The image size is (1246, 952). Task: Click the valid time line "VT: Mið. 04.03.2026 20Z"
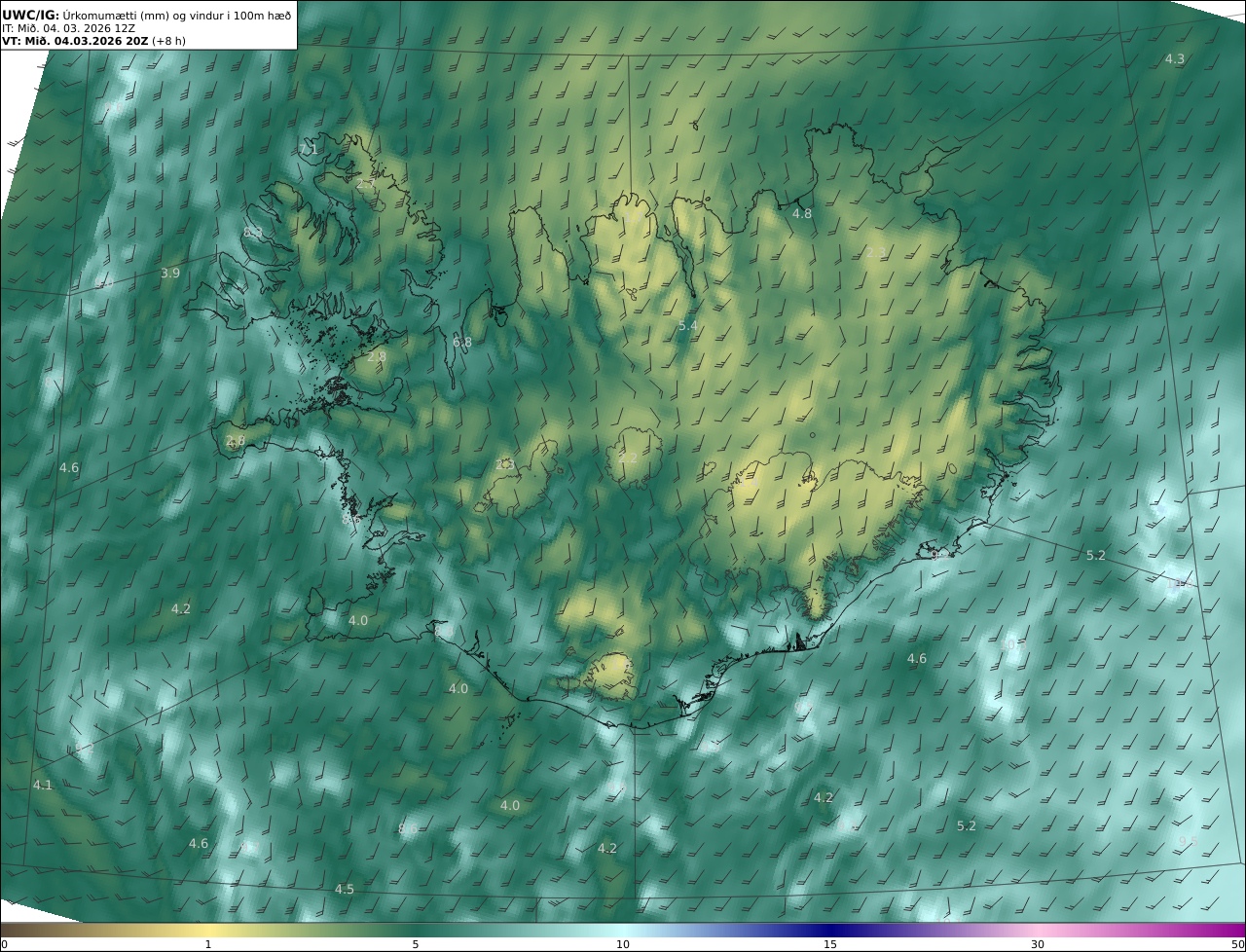click(x=74, y=42)
